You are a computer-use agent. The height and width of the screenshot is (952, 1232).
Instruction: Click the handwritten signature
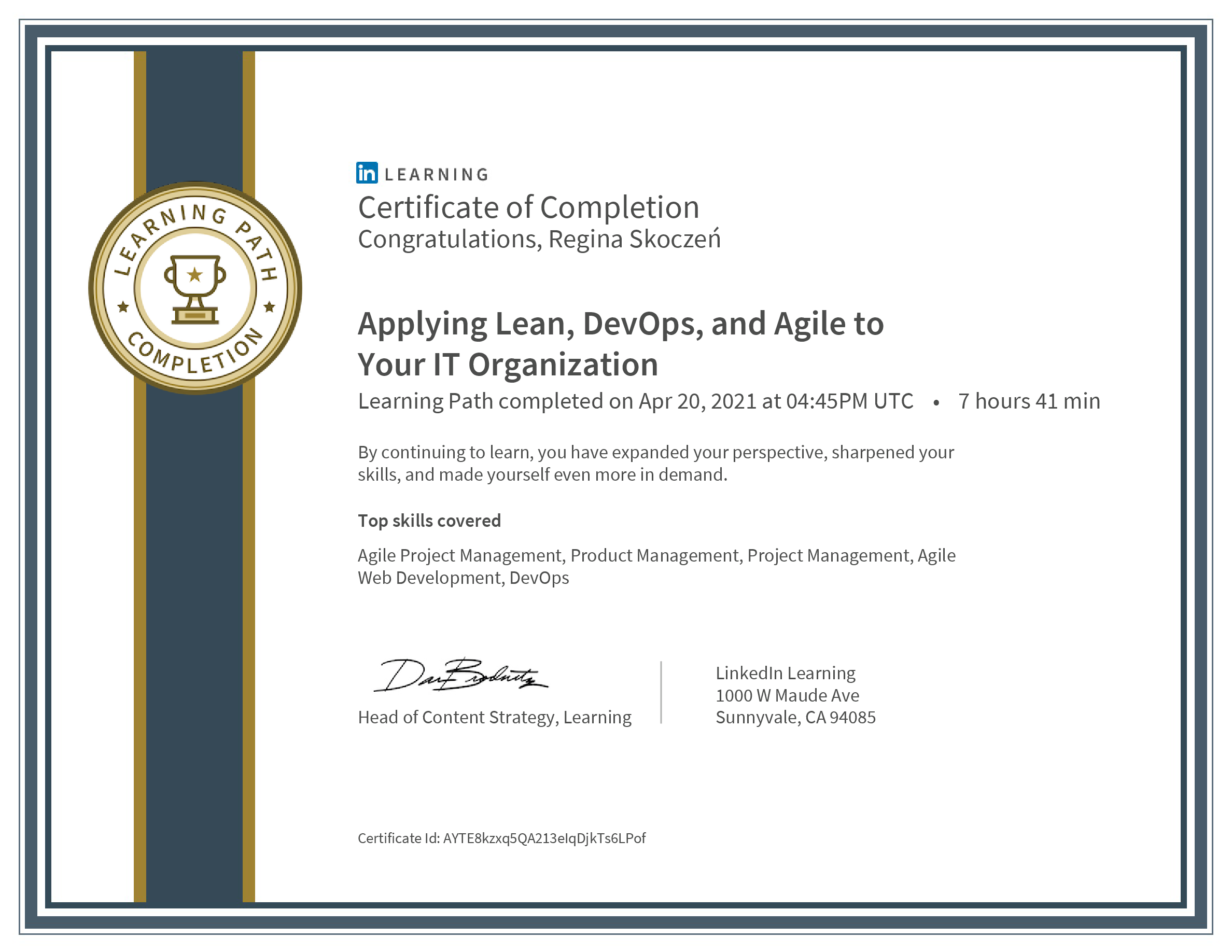(460, 675)
